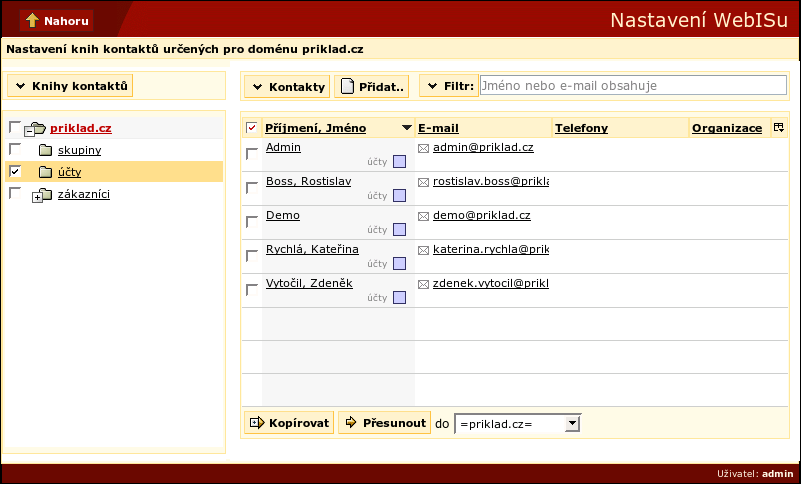Viewport: 801px width, 484px height.
Task: Check the box for Boss, Rostislav
Action: [252, 187]
